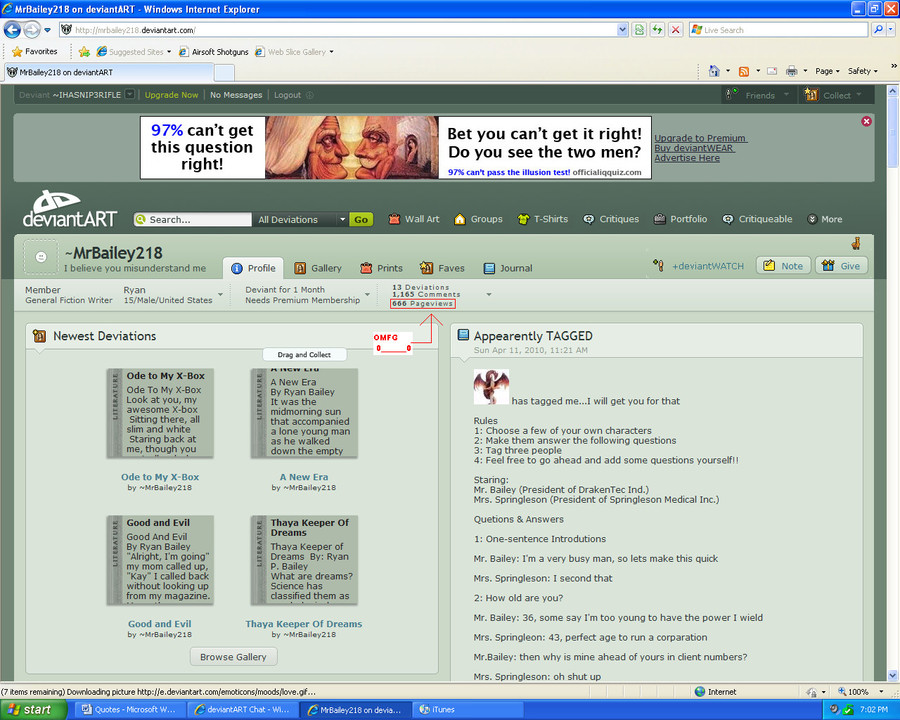
Task: Open the Safety menu dropdown
Action: (863, 71)
